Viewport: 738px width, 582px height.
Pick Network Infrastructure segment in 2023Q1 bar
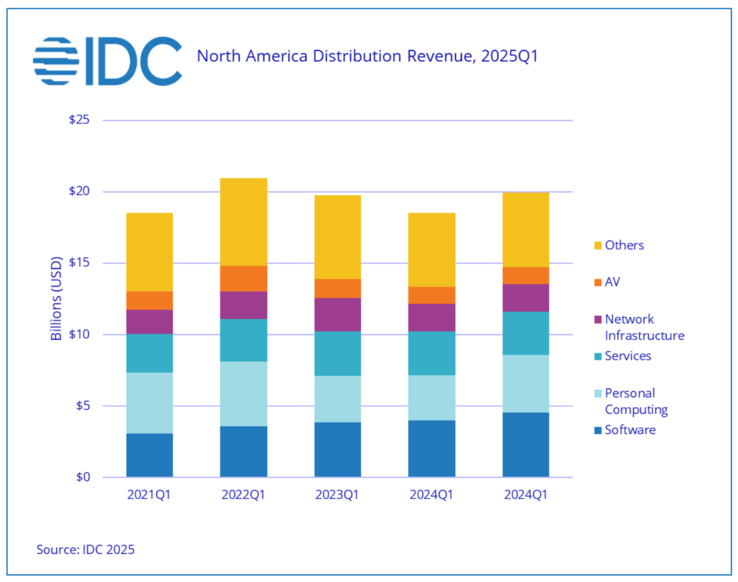coord(337,314)
